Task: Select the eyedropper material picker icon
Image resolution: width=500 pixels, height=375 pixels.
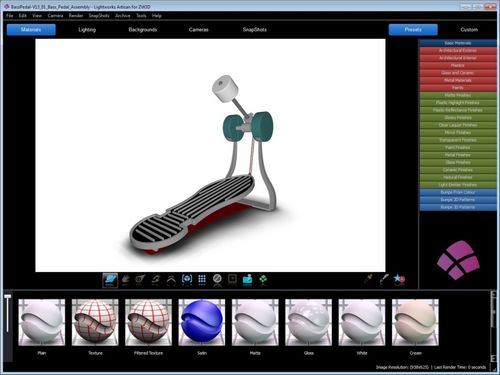Action: pos(368,279)
